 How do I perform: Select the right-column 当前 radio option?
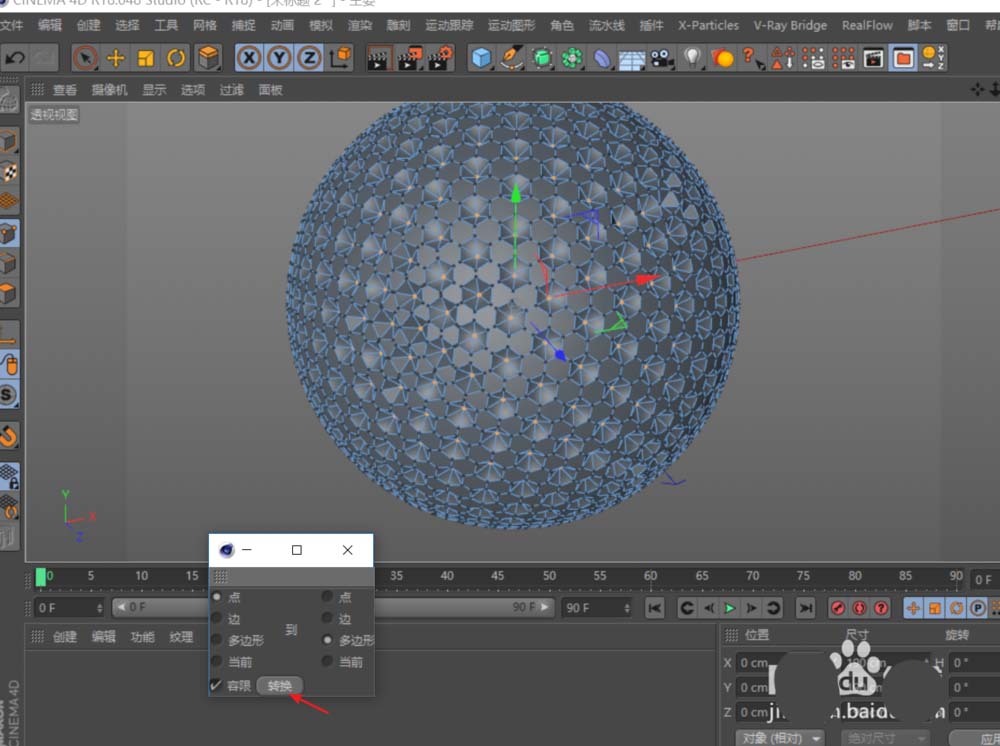(x=327, y=662)
